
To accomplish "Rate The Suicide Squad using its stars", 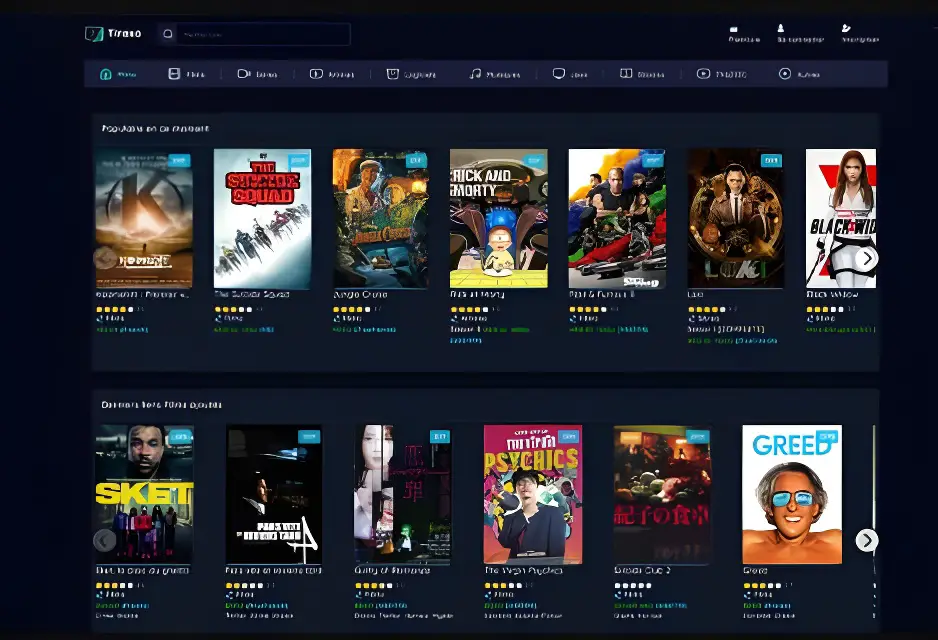I will tap(233, 309).
